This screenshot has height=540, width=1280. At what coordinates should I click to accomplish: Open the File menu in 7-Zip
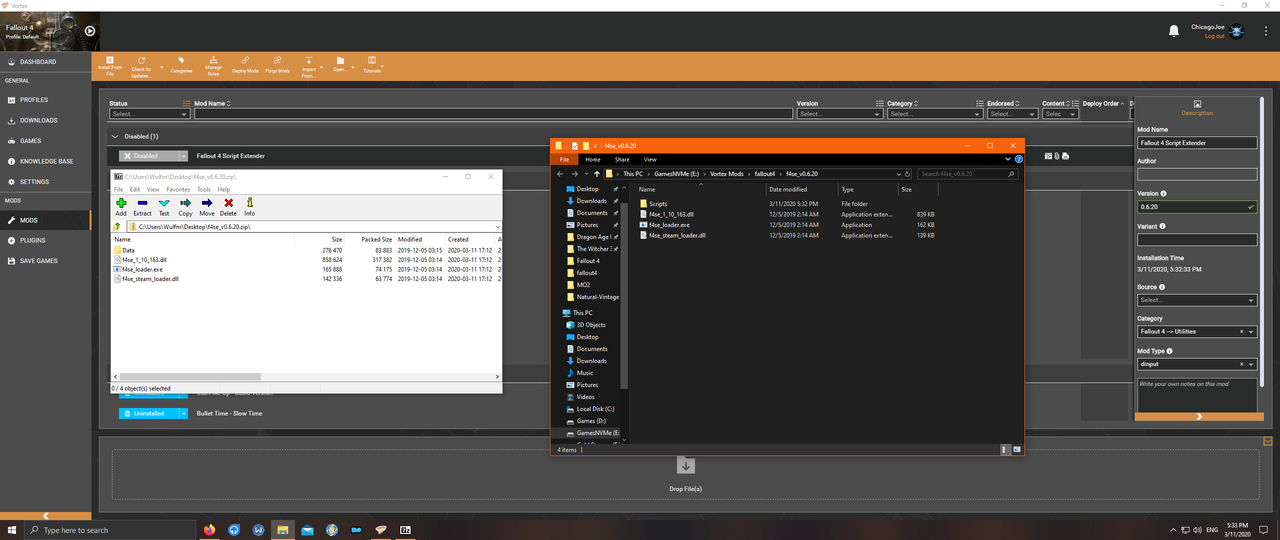point(118,189)
